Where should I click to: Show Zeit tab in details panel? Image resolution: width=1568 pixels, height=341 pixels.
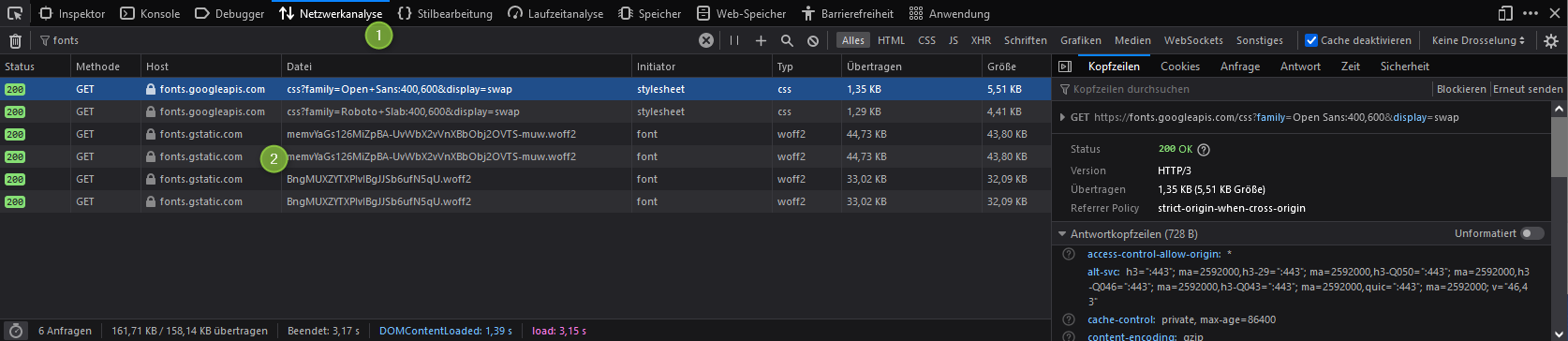tap(1350, 67)
